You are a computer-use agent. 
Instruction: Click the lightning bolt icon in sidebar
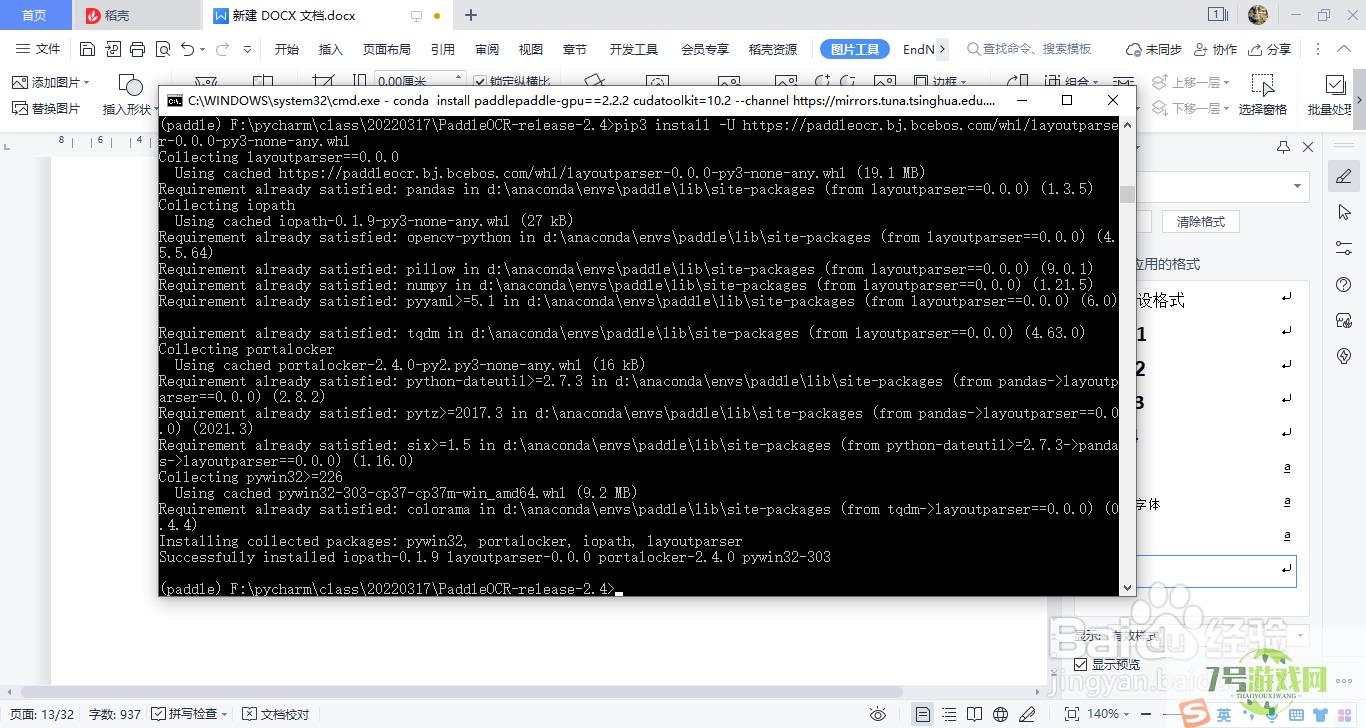point(1344,356)
